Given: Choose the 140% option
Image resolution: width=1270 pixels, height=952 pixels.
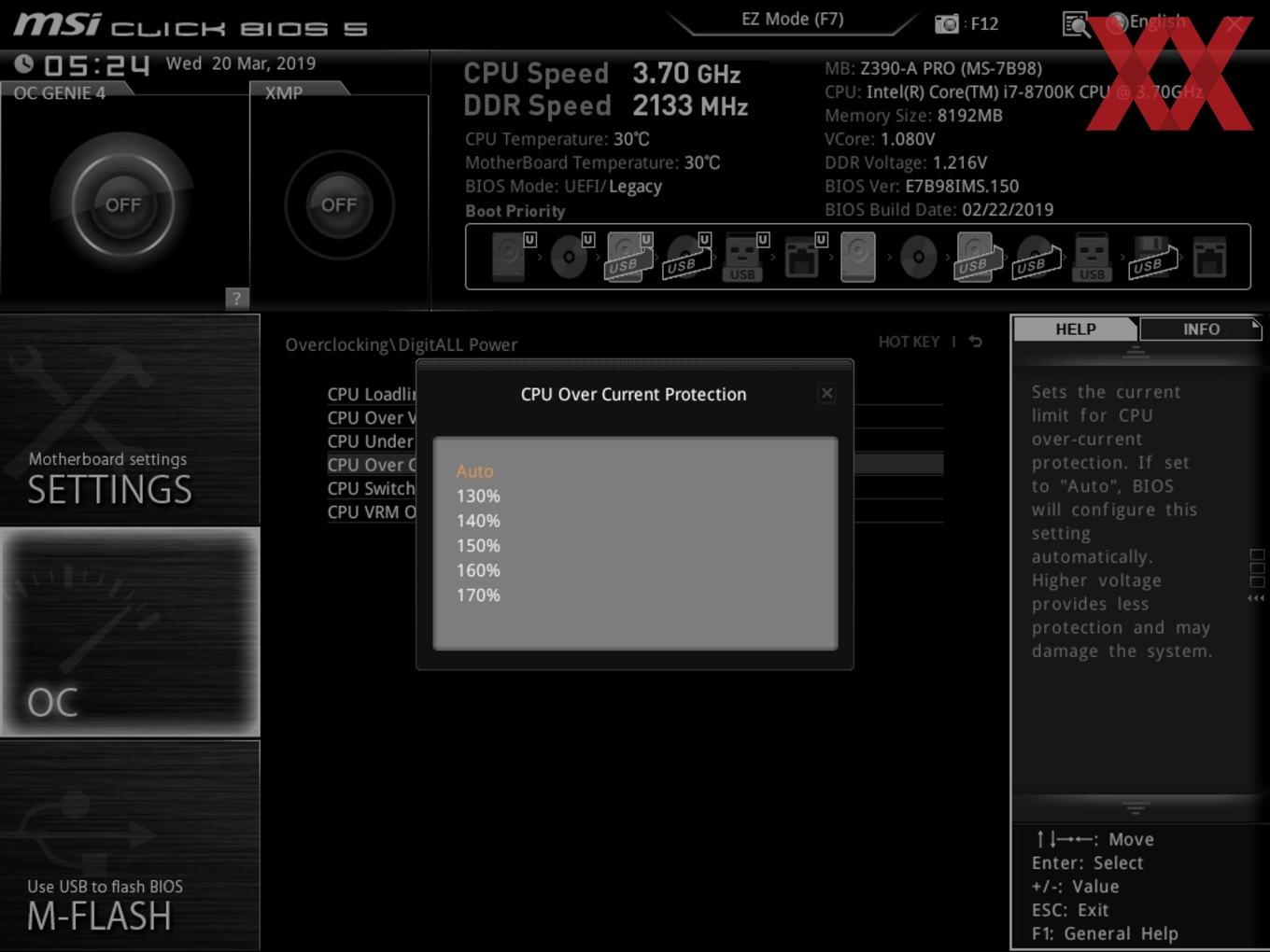Looking at the screenshot, I should [478, 521].
